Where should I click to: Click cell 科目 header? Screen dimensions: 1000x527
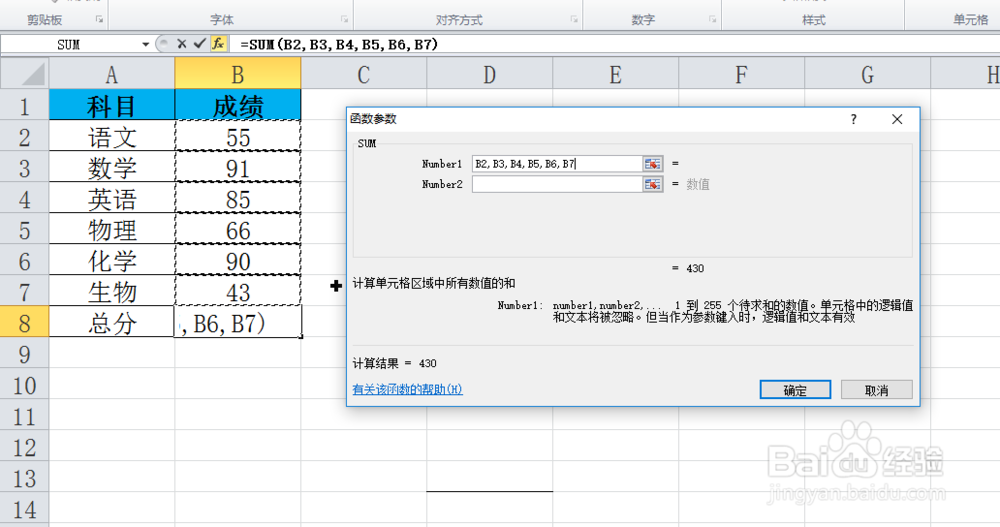coord(112,105)
